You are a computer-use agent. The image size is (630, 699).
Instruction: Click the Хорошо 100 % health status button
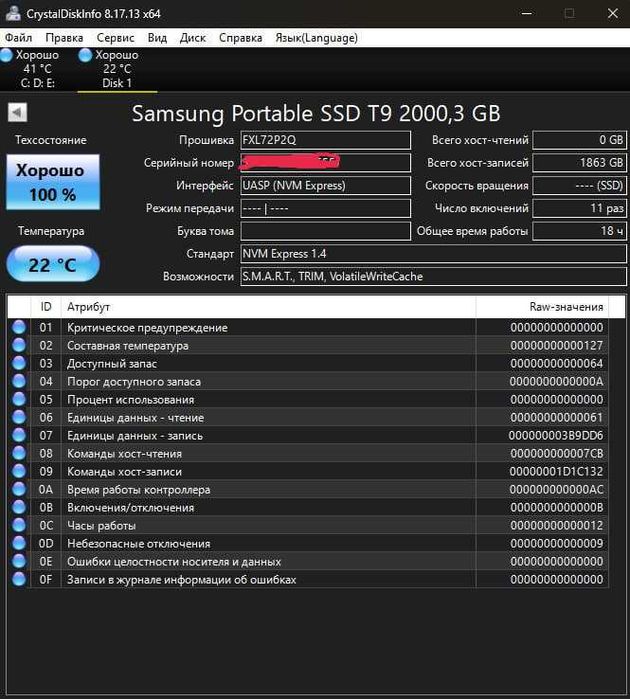pyautogui.click(x=53, y=182)
